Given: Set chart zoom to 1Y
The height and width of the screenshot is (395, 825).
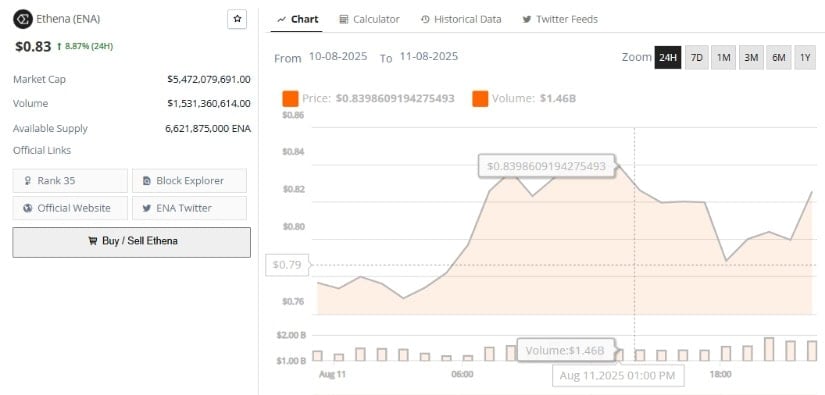Looking at the screenshot, I should pos(805,57).
